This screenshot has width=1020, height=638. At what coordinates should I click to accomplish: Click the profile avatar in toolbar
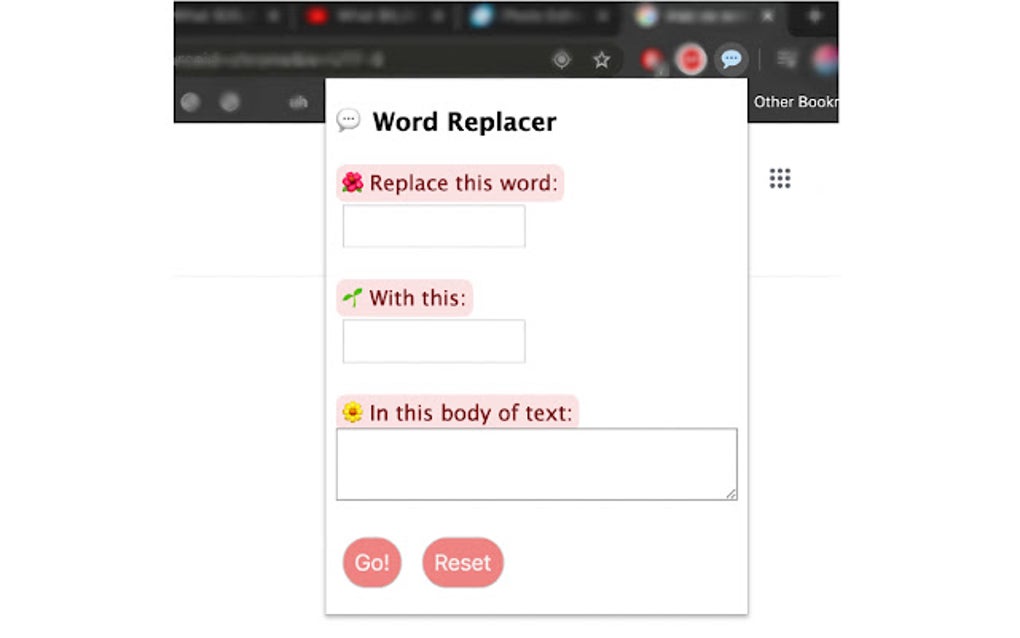tap(825, 60)
